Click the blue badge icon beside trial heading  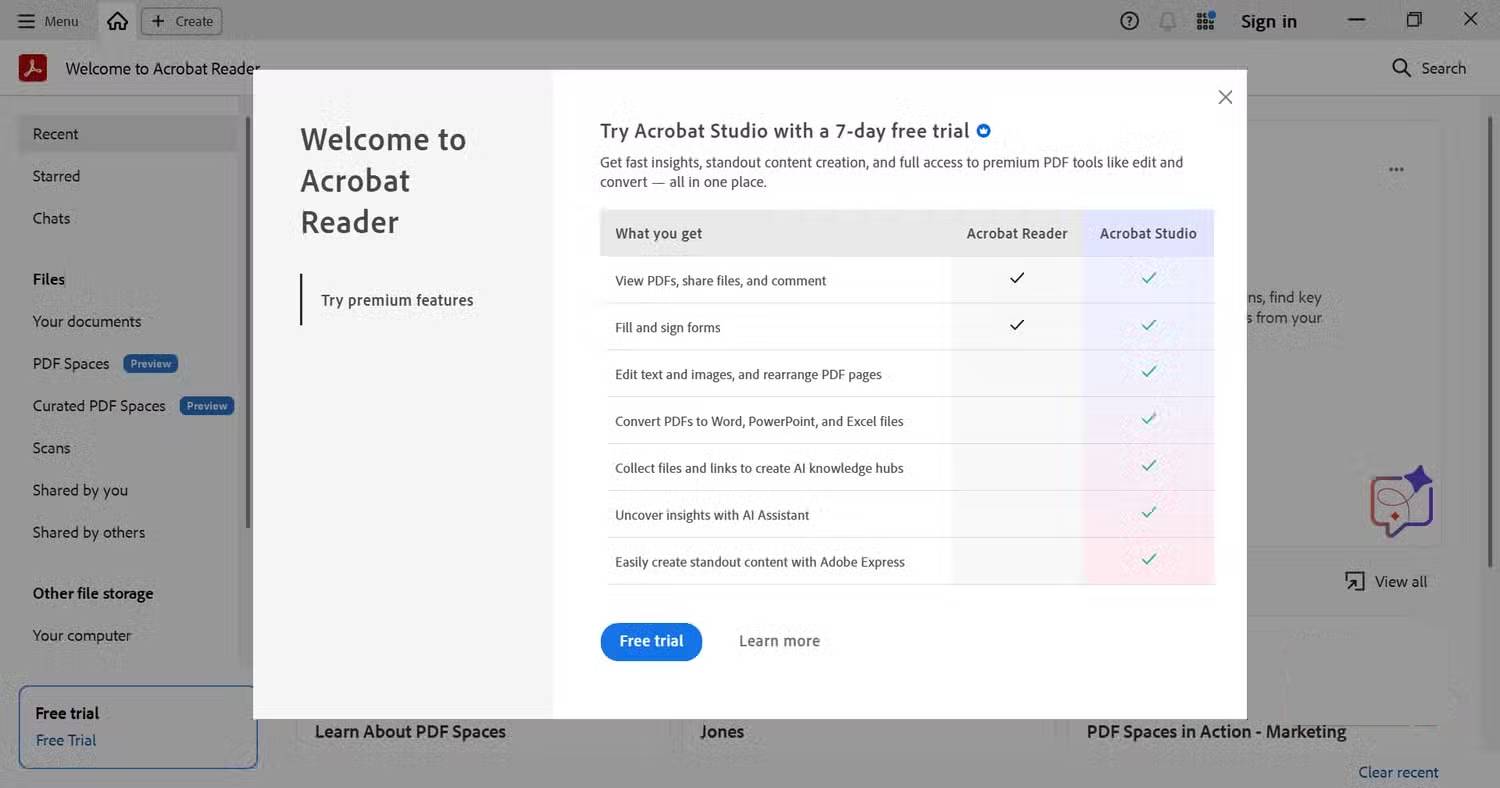pos(984,131)
